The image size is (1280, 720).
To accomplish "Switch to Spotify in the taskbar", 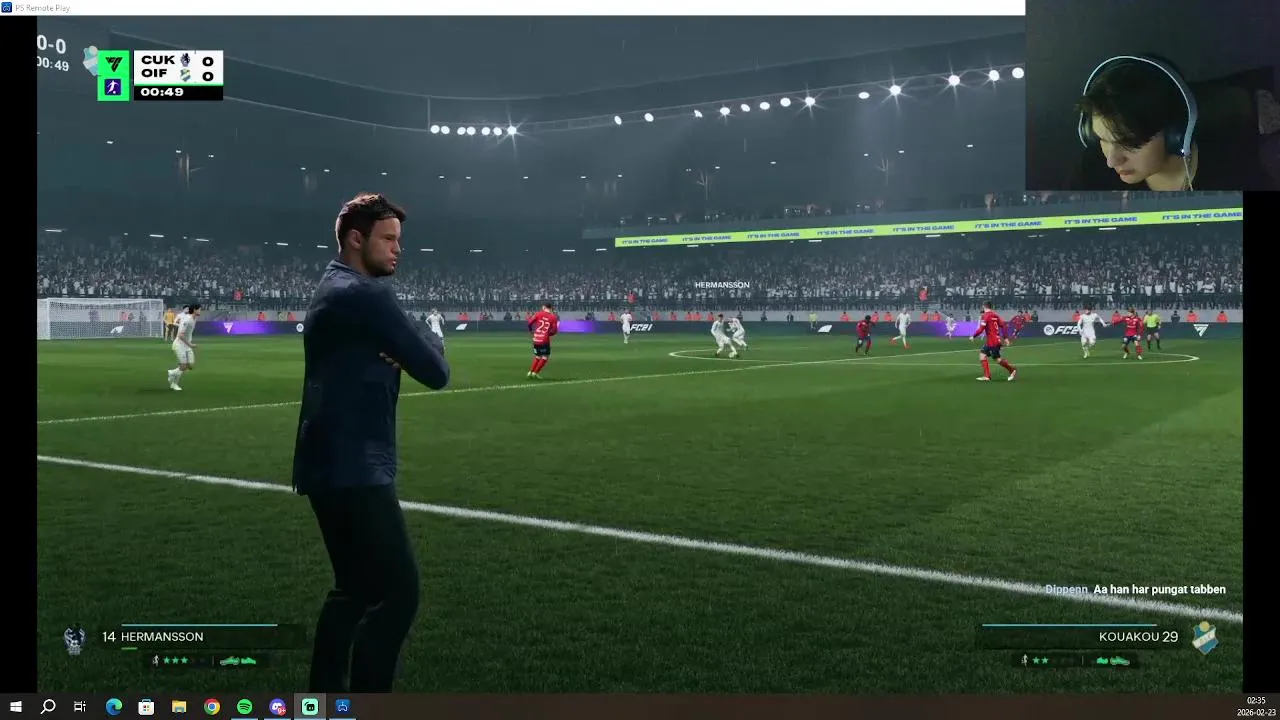I will click(245, 706).
